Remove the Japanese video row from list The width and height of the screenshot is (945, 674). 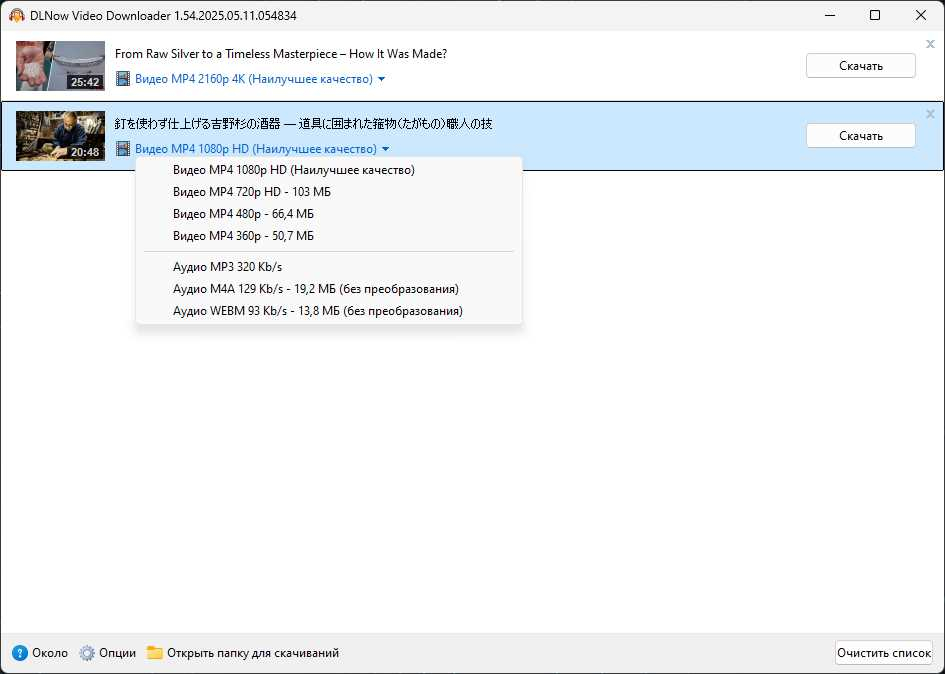(x=930, y=114)
